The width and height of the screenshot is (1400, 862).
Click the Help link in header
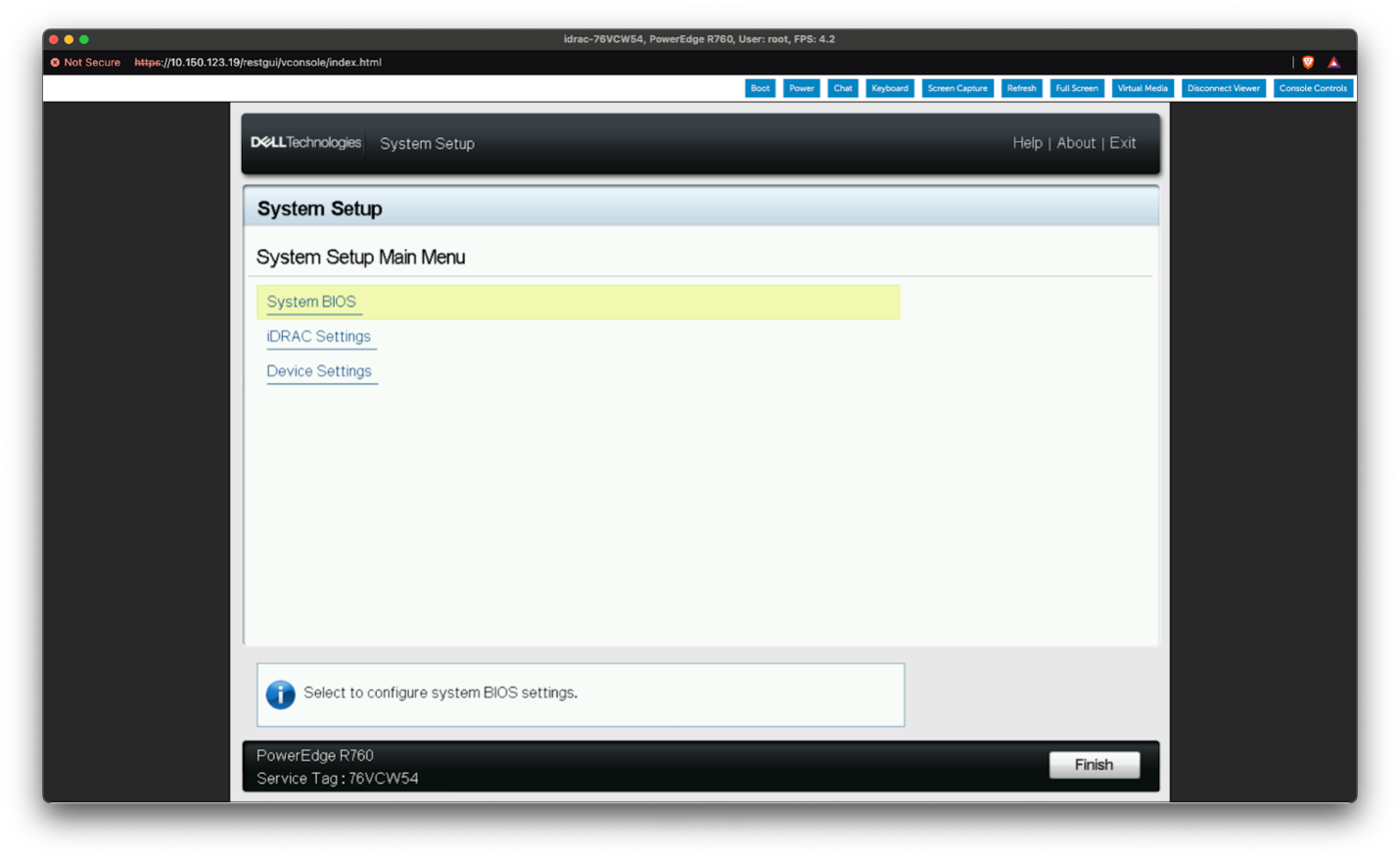pos(1027,143)
